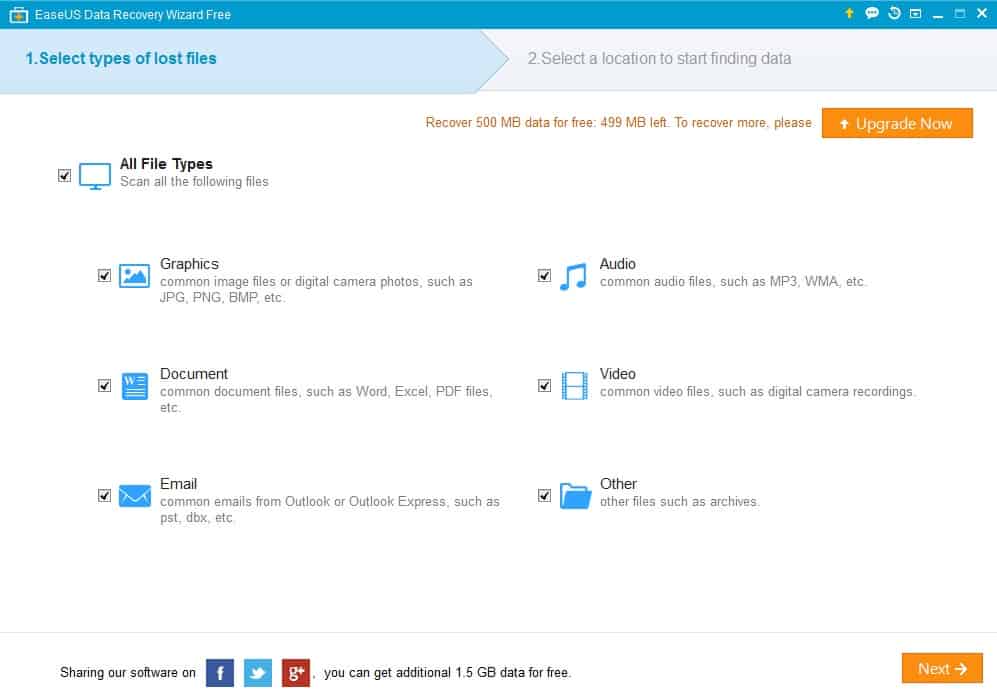Click the All File Types monitor icon
This screenshot has height=698, width=997.
(x=95, y=175)
